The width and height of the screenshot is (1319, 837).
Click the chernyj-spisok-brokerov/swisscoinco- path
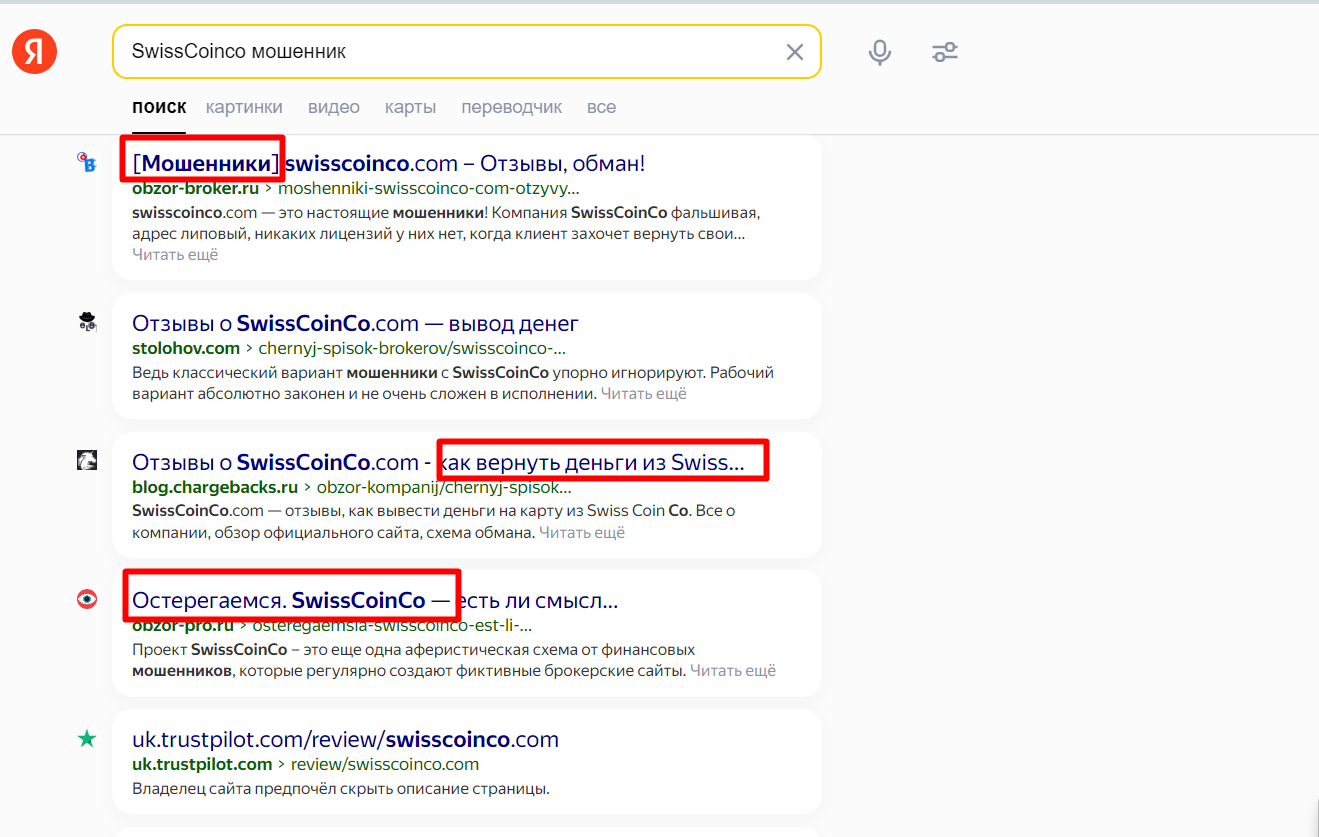(x=412, y=348)
